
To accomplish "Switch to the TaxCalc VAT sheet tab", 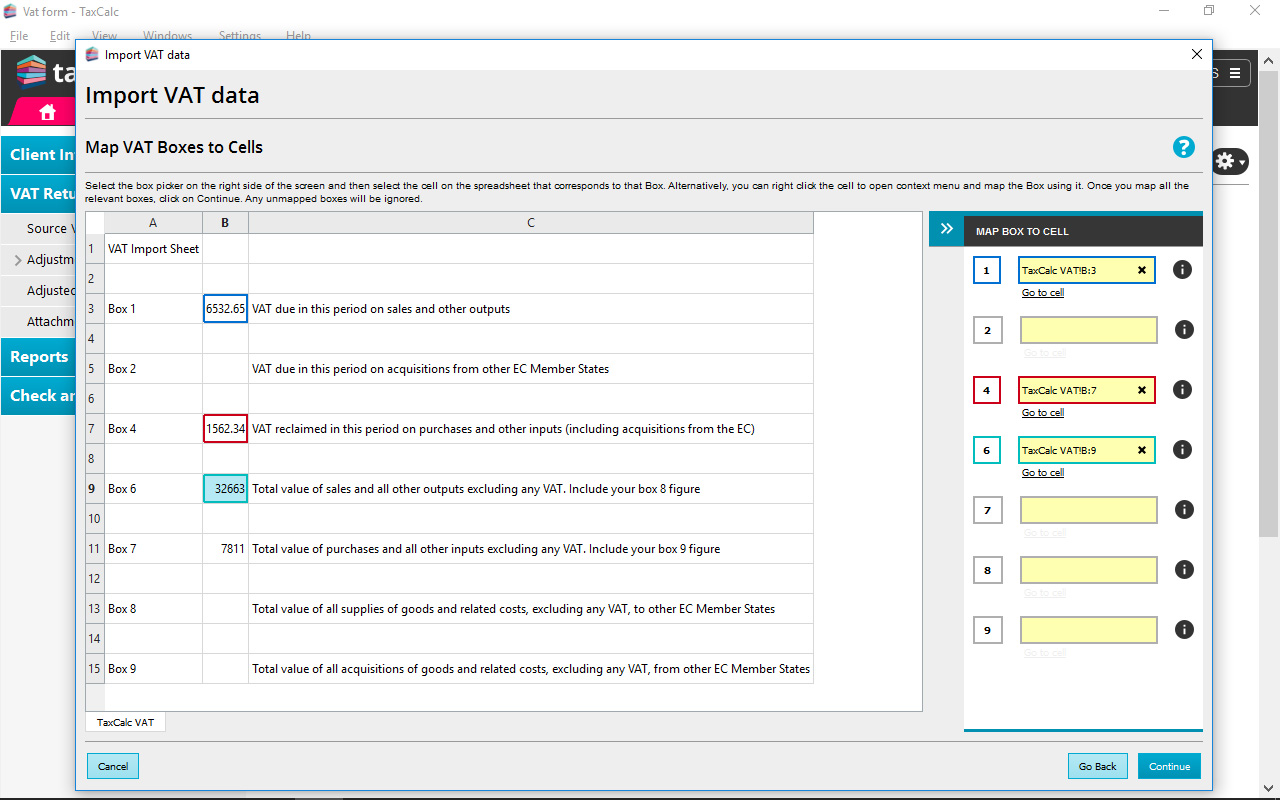I will pos(125,722).
